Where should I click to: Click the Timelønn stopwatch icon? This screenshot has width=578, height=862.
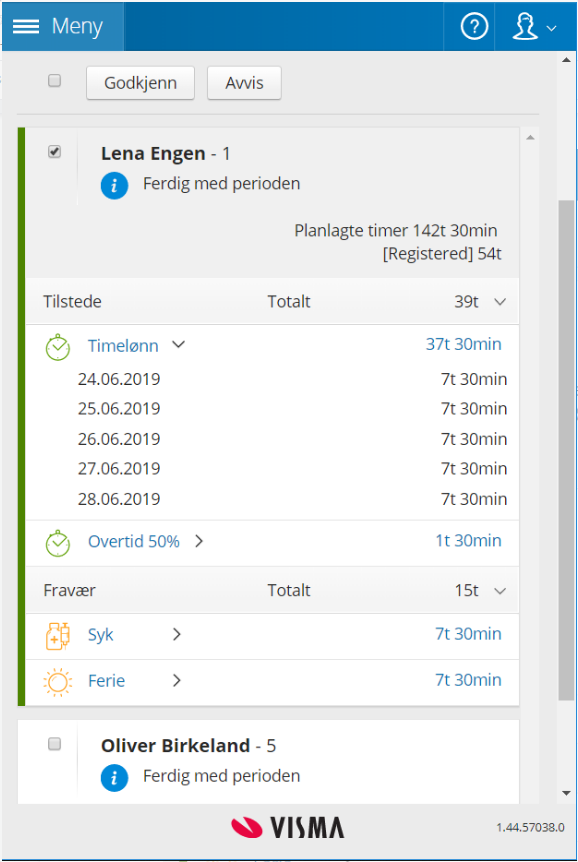point(58,347)
